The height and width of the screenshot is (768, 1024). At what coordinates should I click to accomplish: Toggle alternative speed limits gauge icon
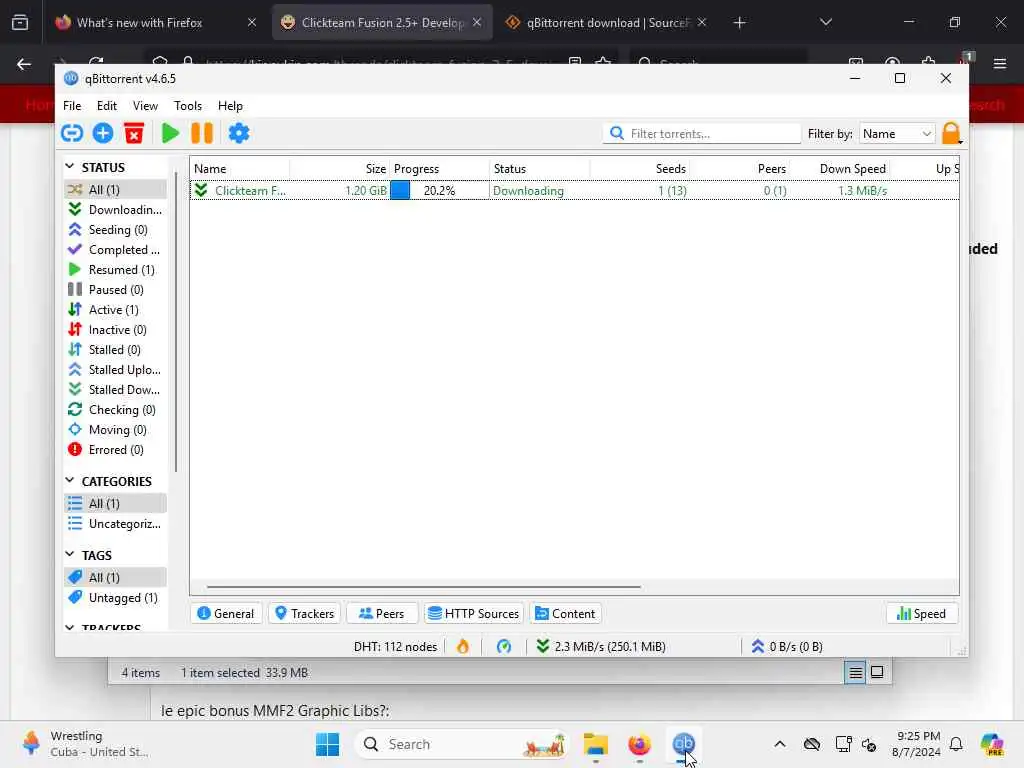[x=504, y=647]
